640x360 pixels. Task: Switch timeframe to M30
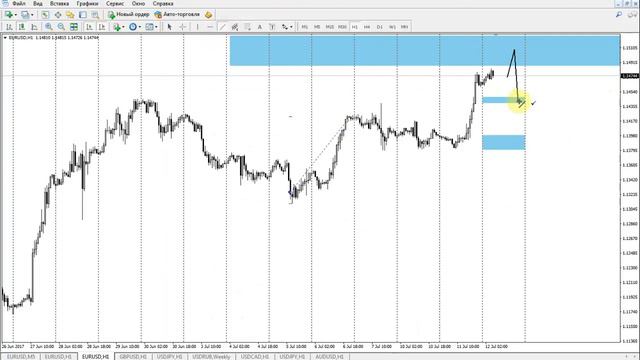(x=342, y=27)
